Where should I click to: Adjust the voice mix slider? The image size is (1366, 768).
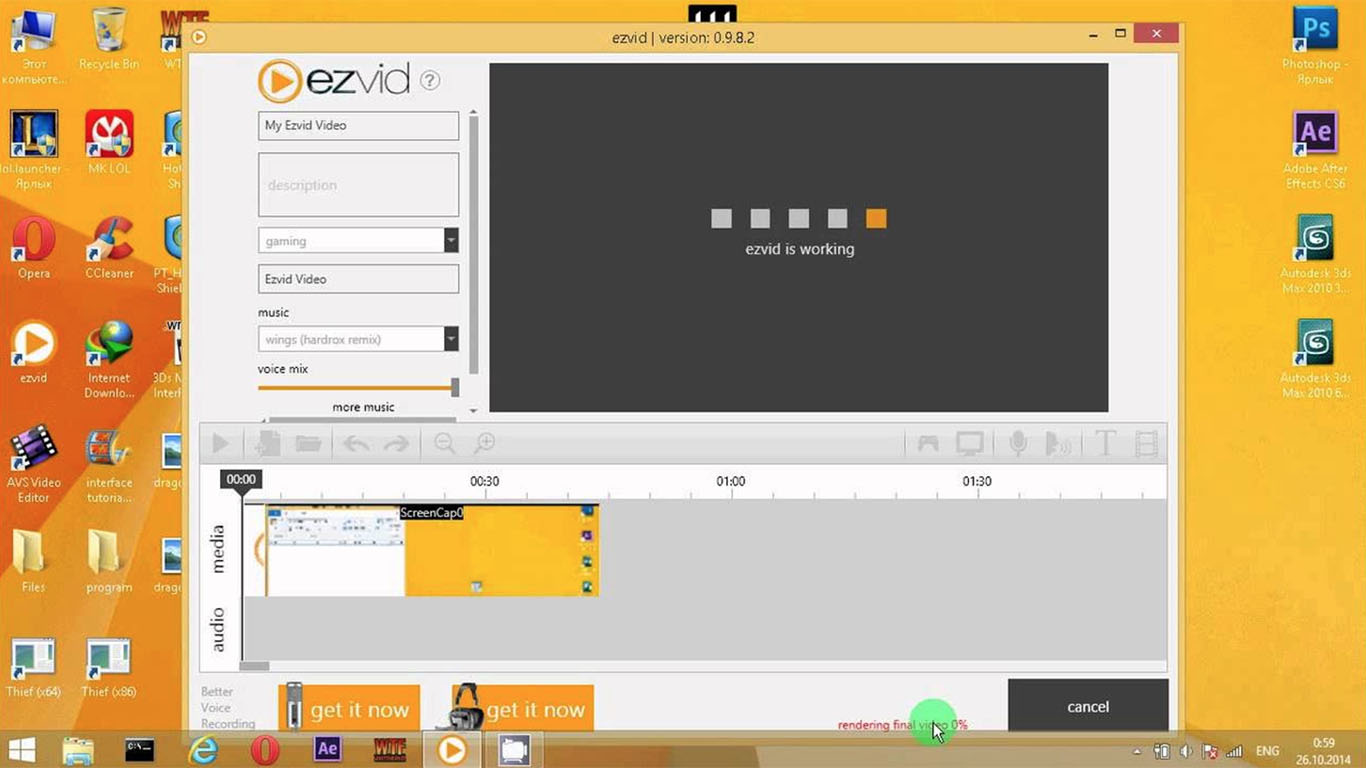[455, 387]
